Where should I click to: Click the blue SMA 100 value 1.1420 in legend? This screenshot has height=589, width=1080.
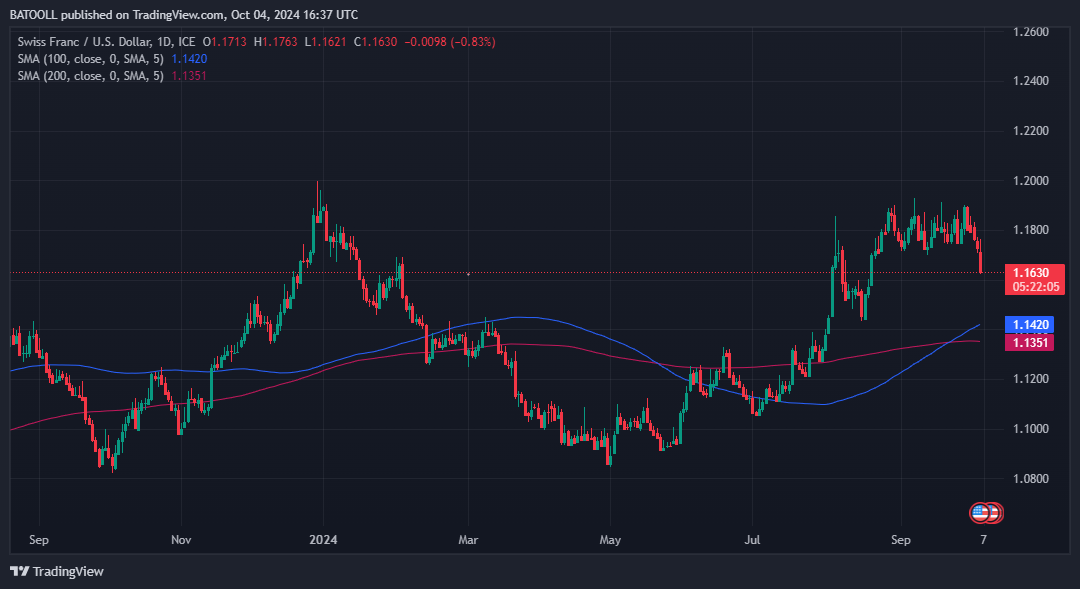point(190,59)
